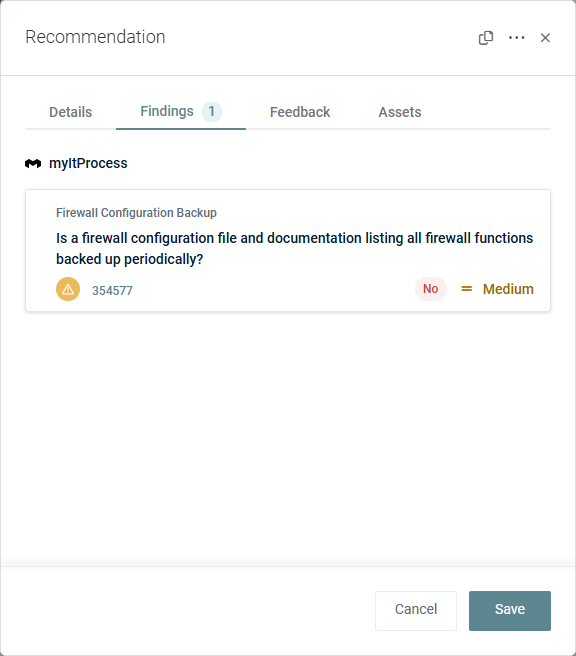The image size is (576, 656).
Task: Click the Cancel button
Action: click(x=416, y=610)
